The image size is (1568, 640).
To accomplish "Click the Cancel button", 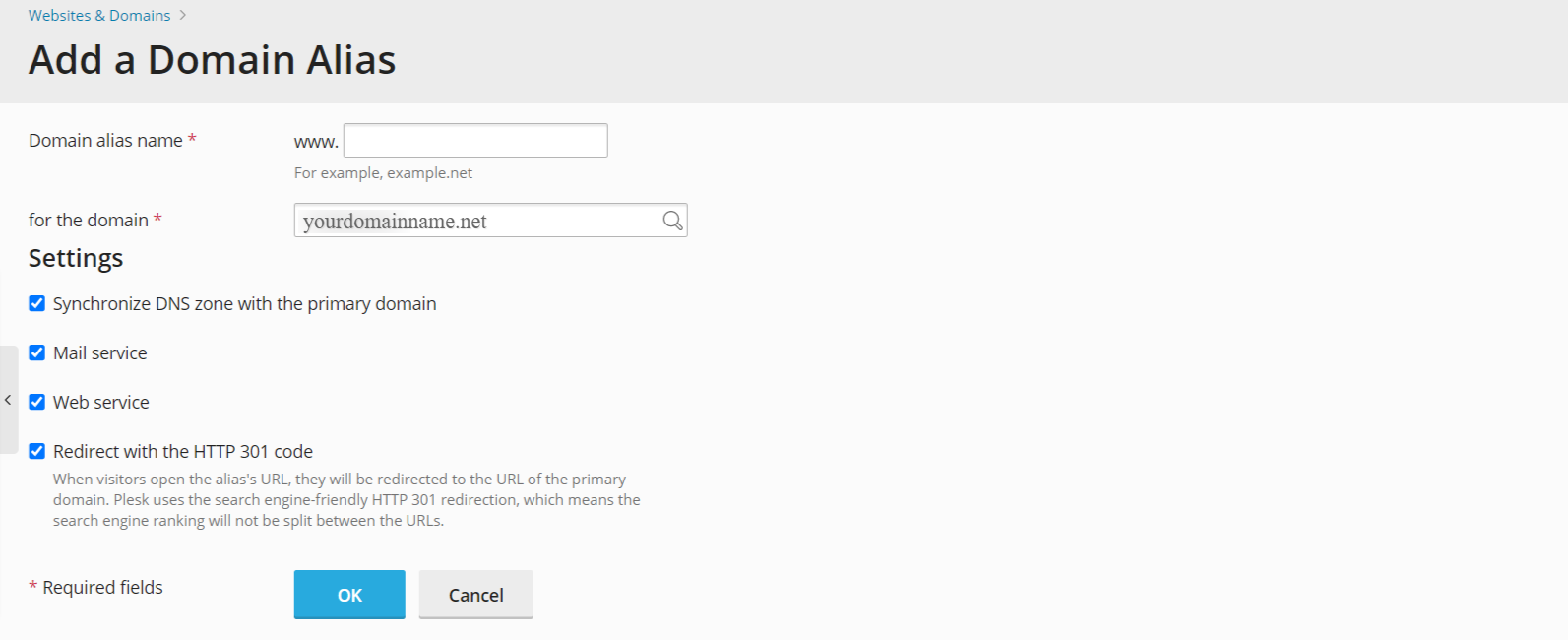I will pyautogui.click(x=475, y=594).
